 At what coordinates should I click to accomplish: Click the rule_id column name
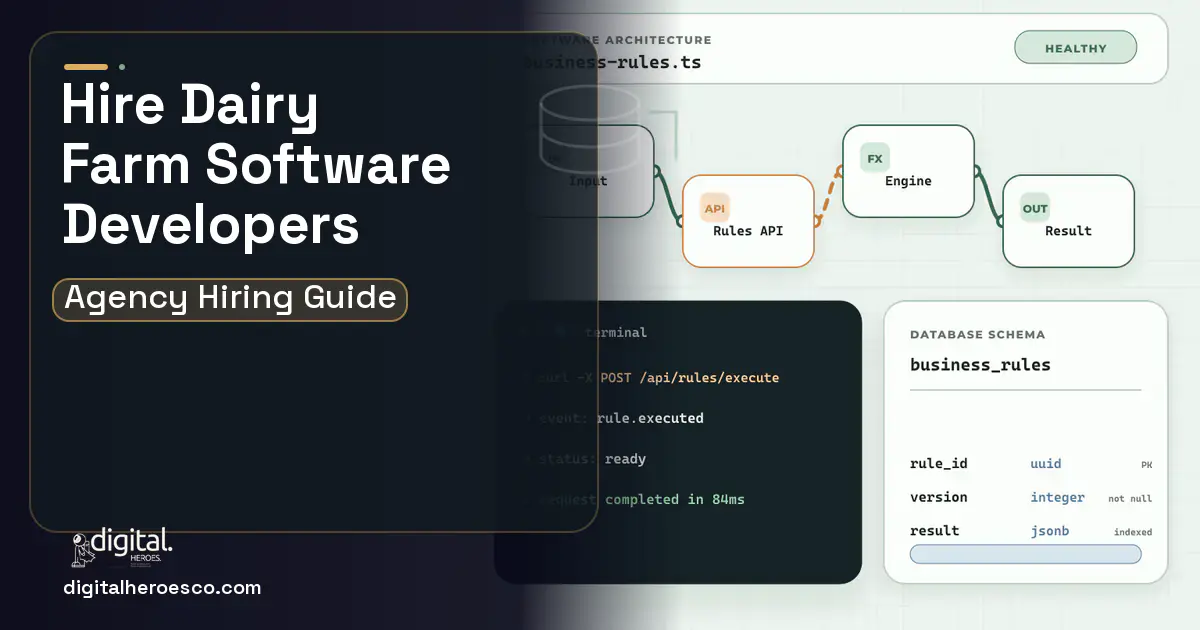[939, 464]
